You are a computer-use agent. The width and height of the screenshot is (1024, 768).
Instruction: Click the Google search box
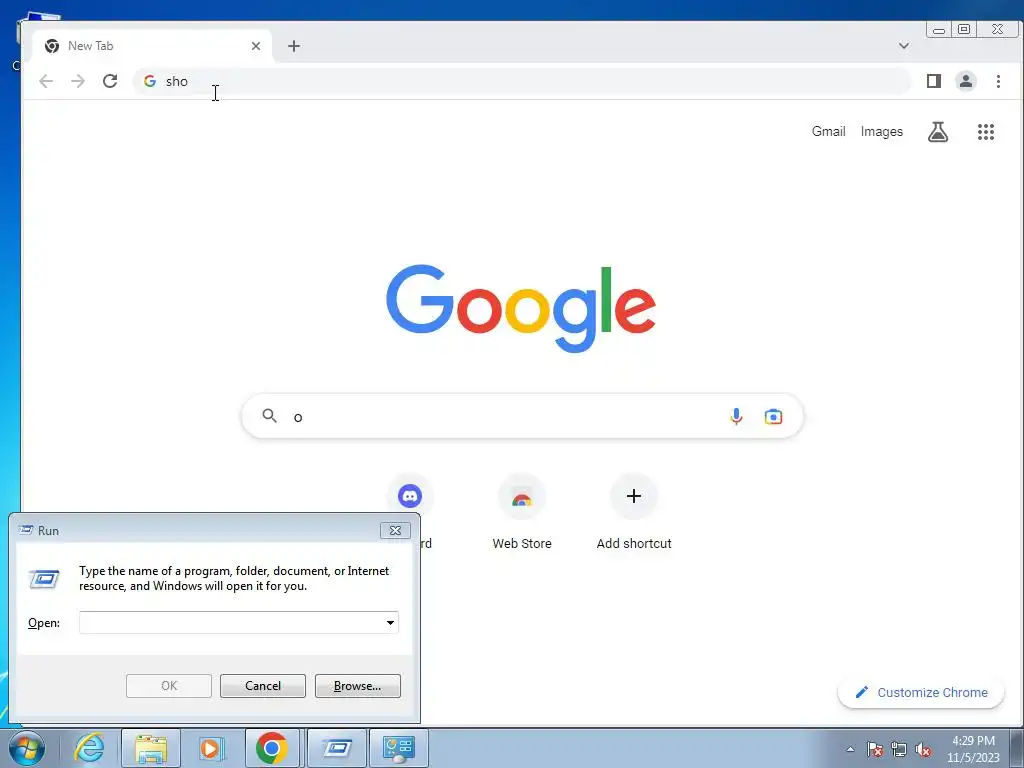pyautogui.click(x=522, y=416)
